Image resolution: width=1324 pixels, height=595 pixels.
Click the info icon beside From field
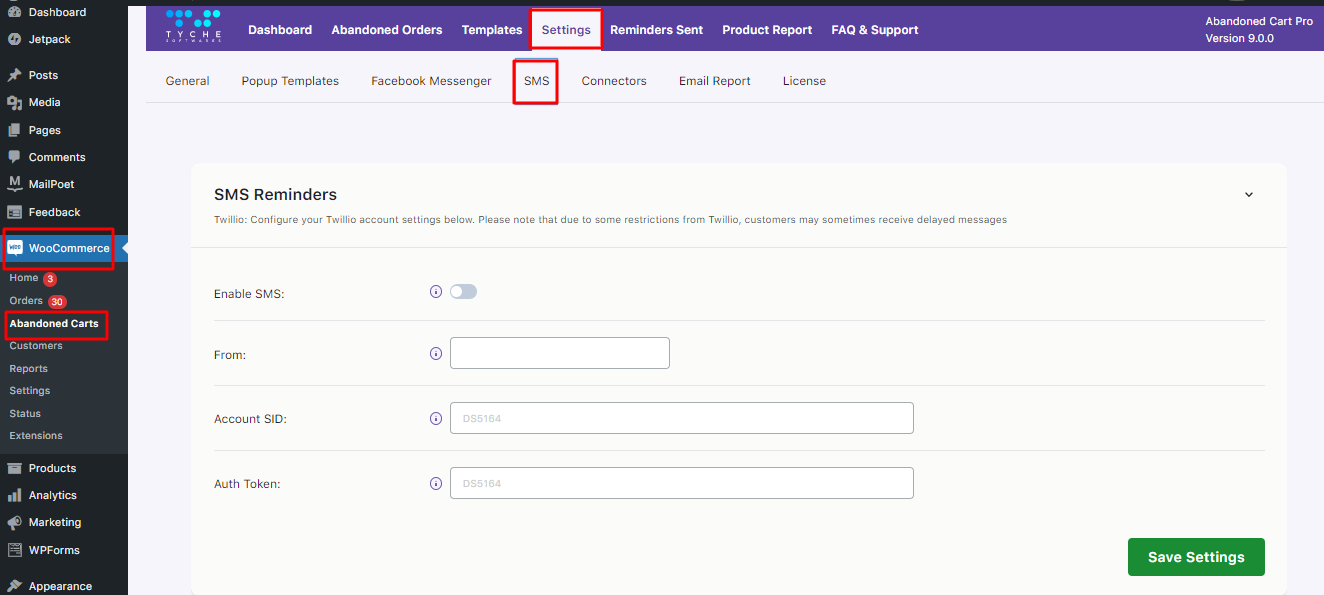coord(436,353)
